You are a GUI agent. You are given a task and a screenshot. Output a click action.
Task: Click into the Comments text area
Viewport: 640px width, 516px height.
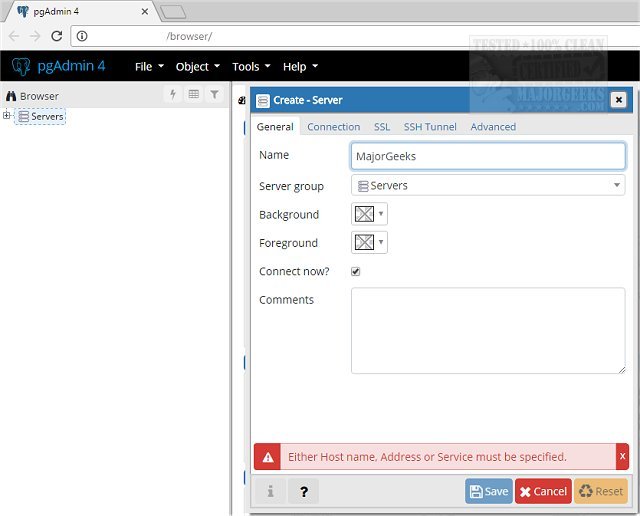(488, 331)
